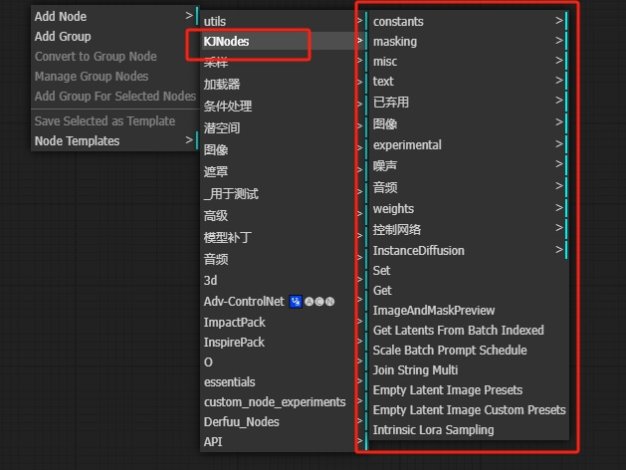Open the 高级 category
626x470 pixels.
coord(283,216)
